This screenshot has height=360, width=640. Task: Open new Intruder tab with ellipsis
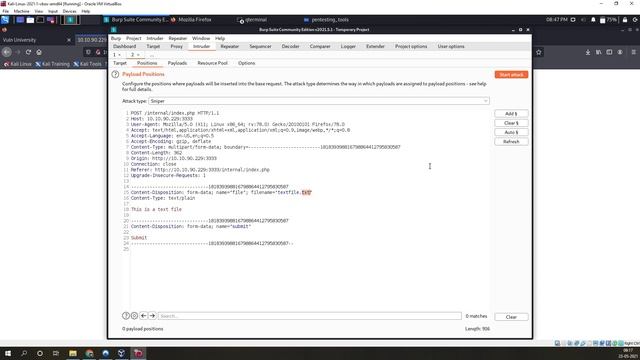[151, 55]
